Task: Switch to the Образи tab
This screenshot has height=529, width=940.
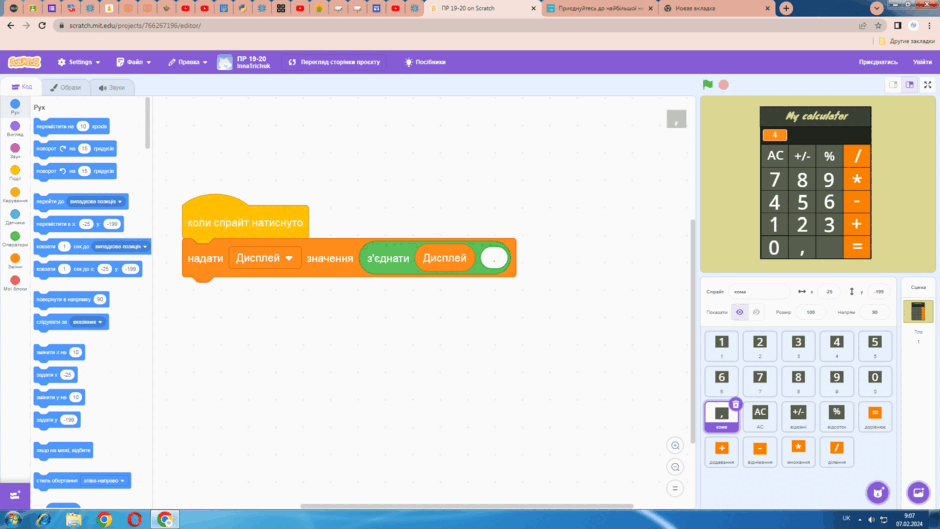Action: pyautogui.click(x=65, y=88)
